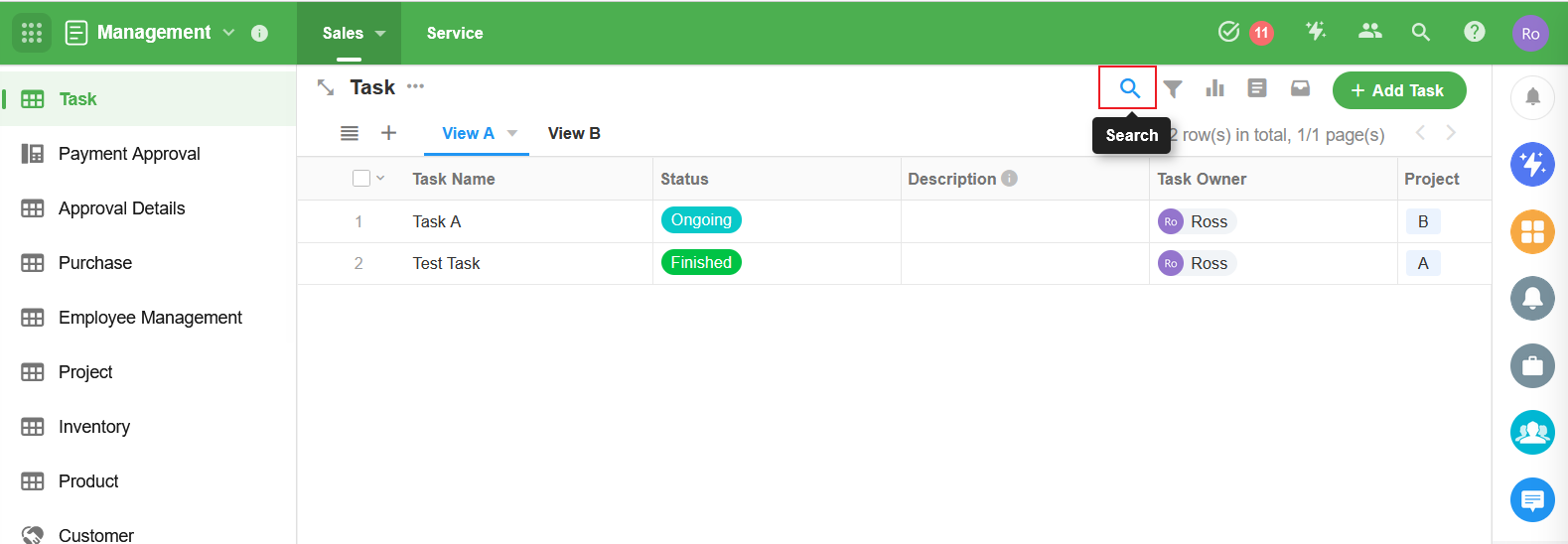Switch to the Service tab

pyautogui.click(x=455, y=34)
